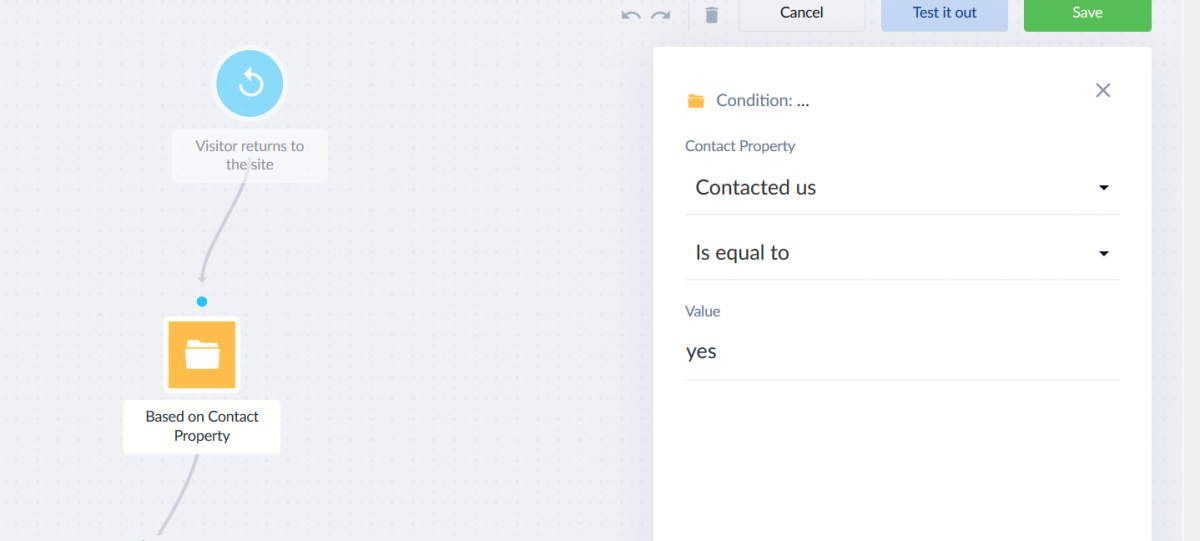Click the Contacted us dropdown arrow

pyautogui.click(x=1104, y=188)
